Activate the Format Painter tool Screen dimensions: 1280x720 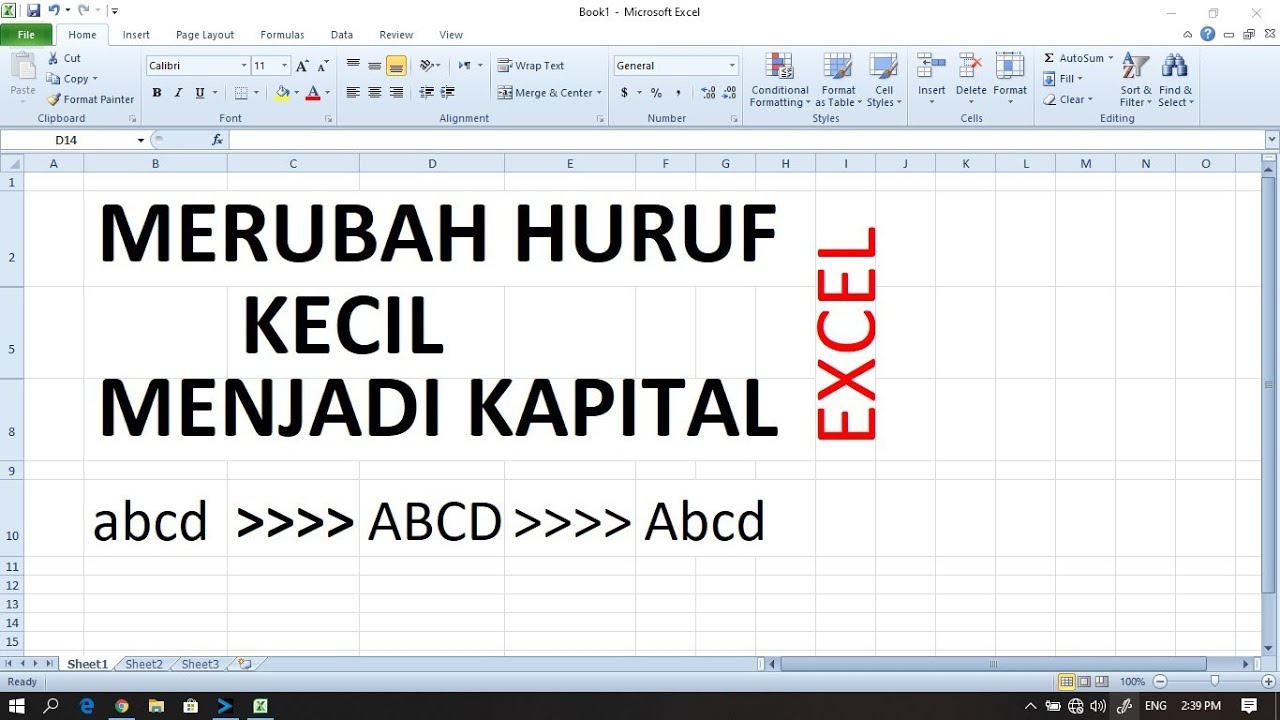click(x=90, y=99)
